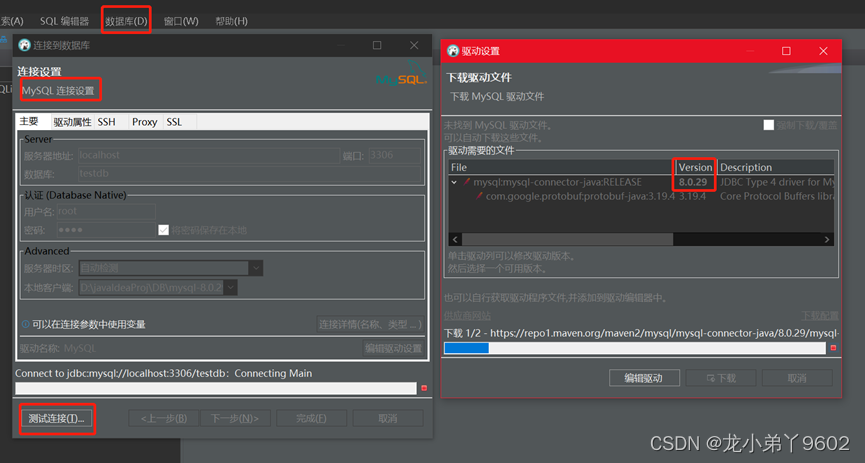Close the 驱动设置 window
This screenshot has width=865, height=463.
click(x=824, y=51)
